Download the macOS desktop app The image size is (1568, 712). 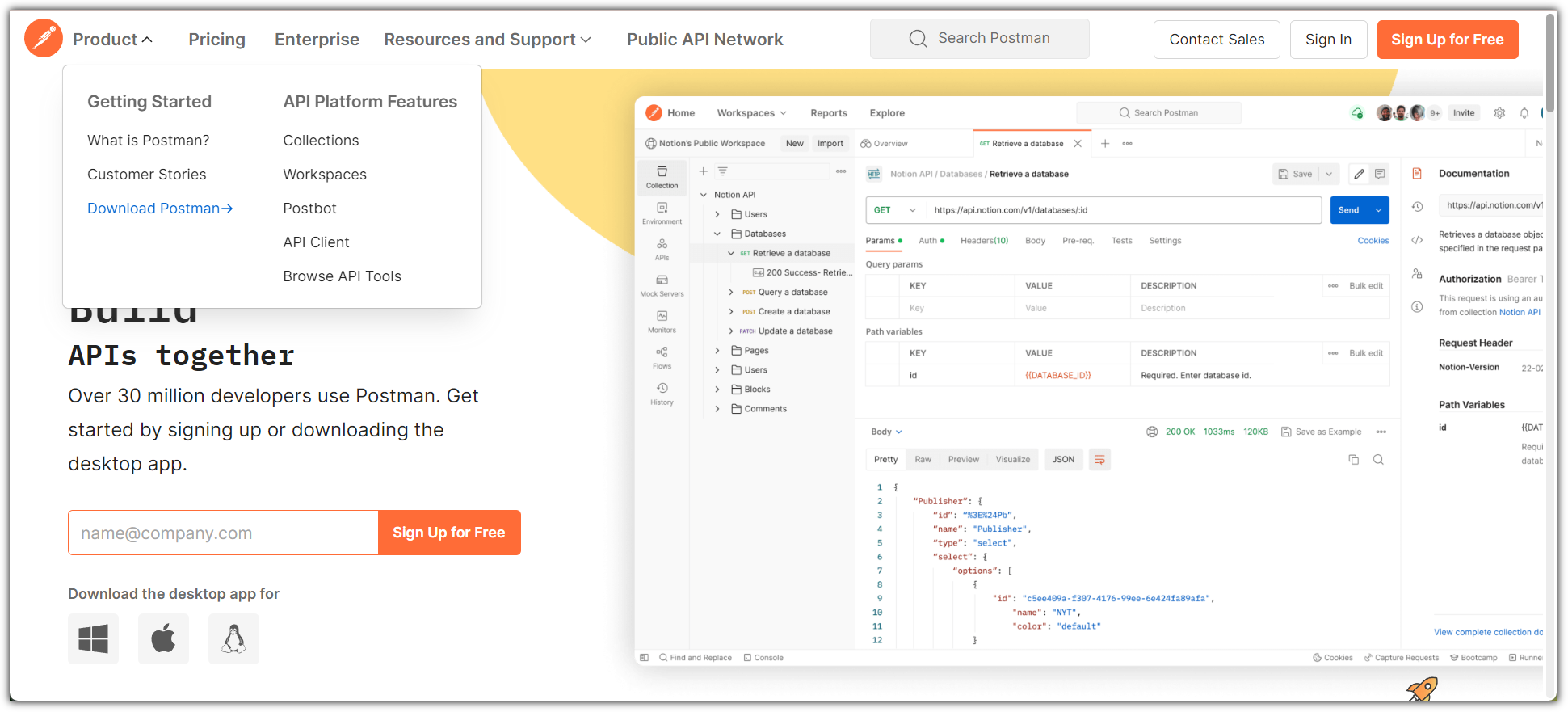pos(163,638)
